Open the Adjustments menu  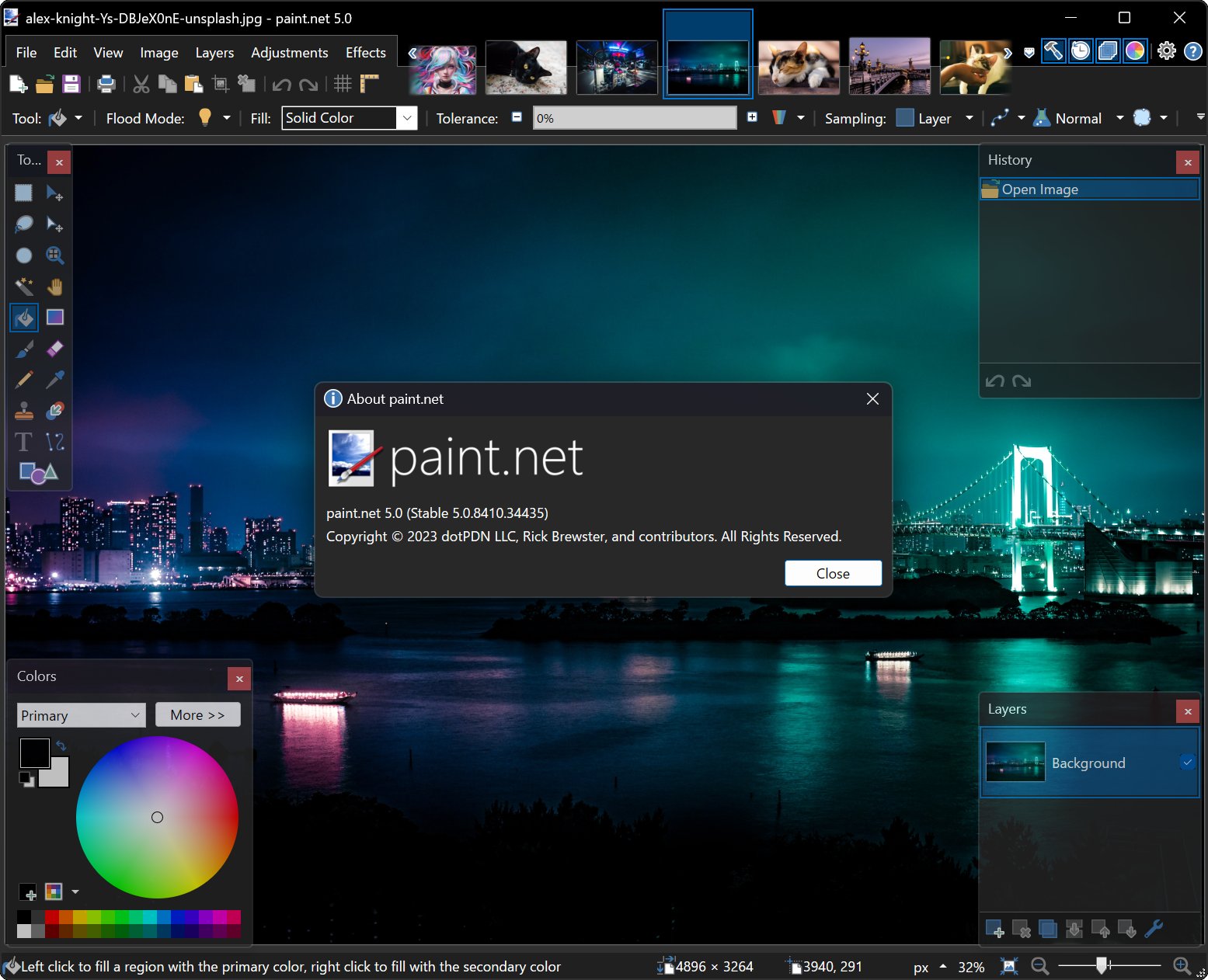tap(289, 52)
